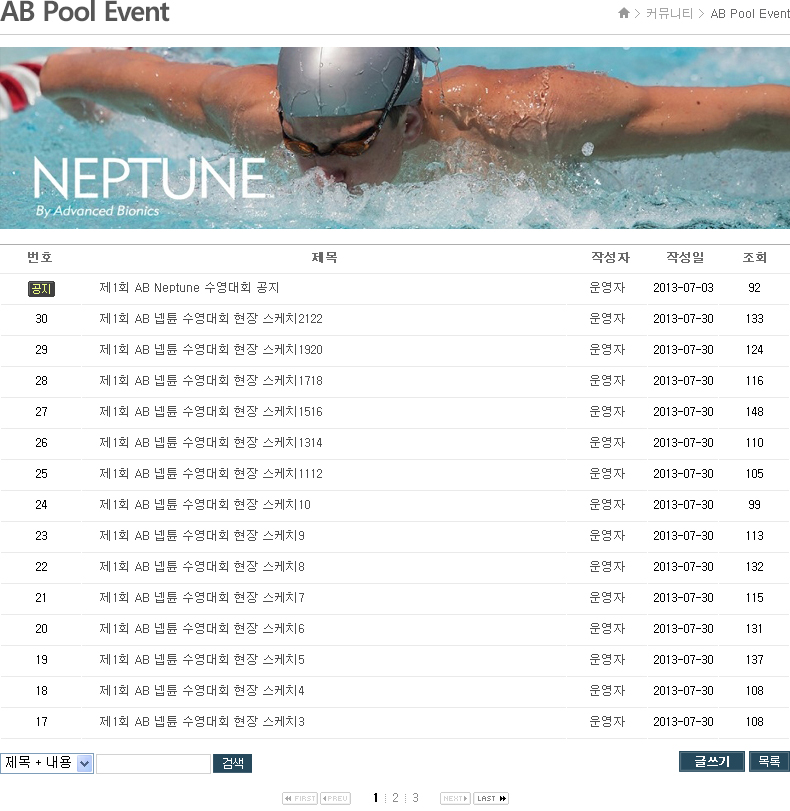The image size is (790, 811).
Task: Focus the search keyword input field
Action: 154,764
